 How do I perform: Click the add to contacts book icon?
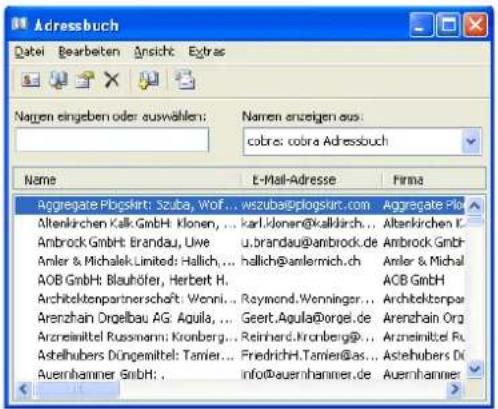[148, 80]
